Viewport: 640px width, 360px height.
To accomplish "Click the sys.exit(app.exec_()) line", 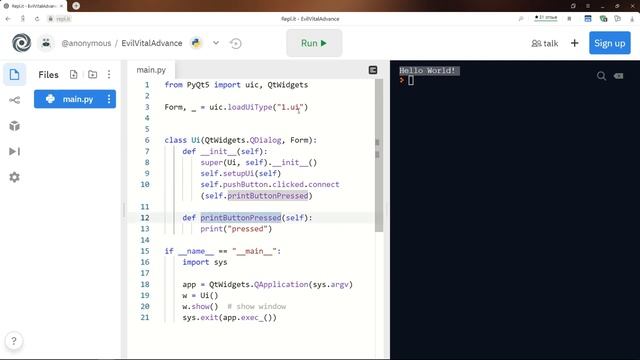I will (229, 318).
